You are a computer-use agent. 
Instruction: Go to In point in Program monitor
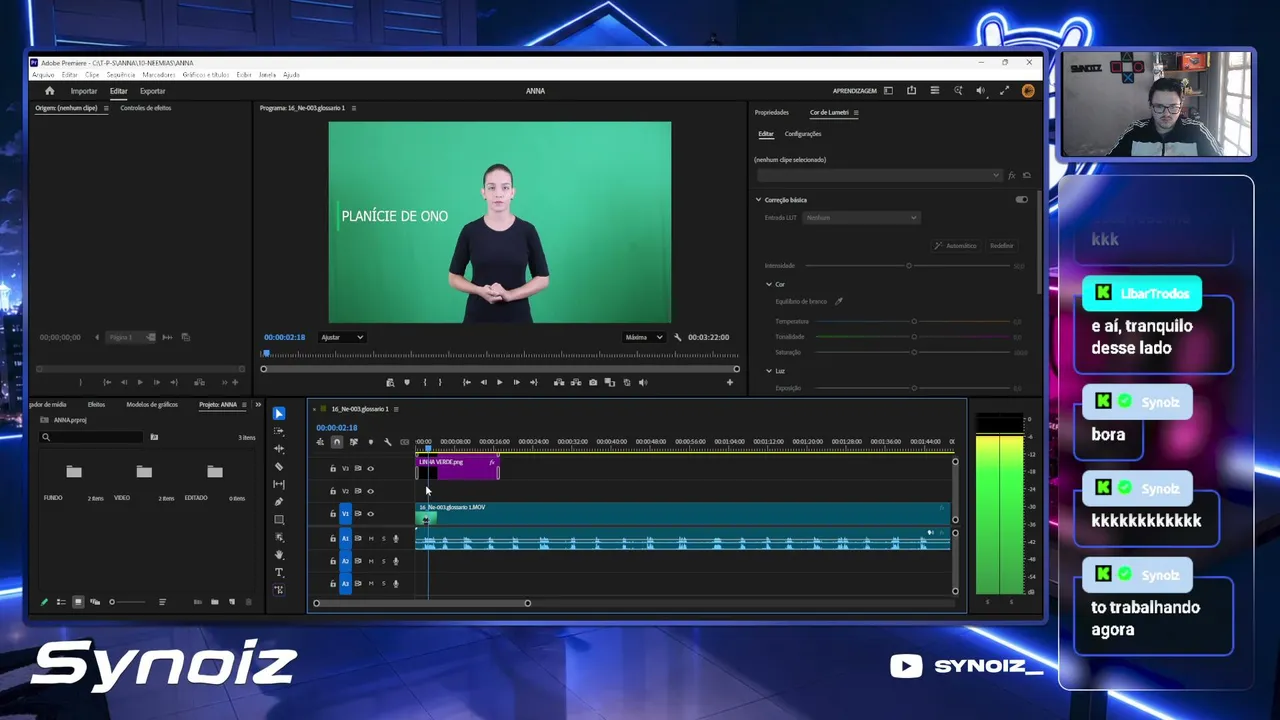[x=466, y=382]
